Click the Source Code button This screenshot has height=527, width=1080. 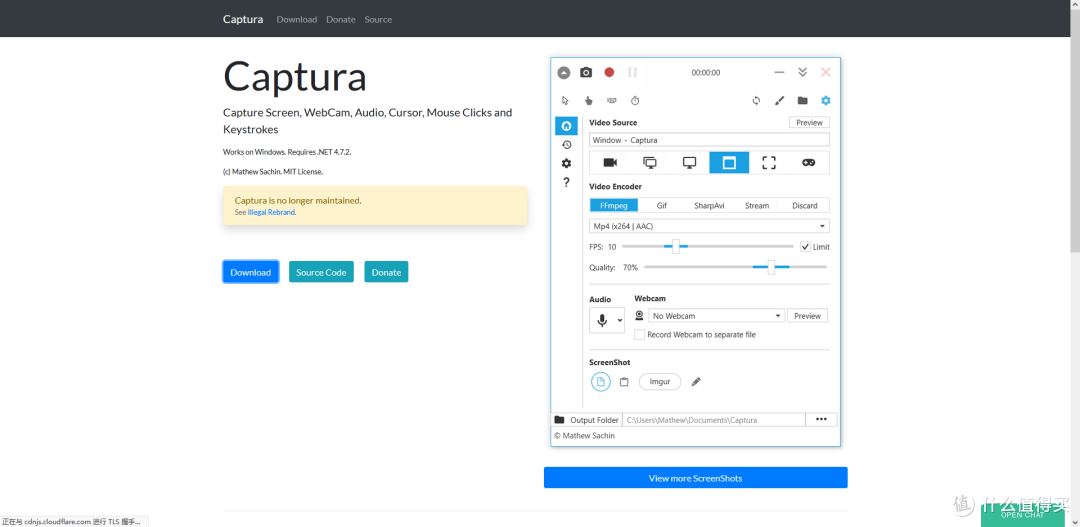point(321,272)
